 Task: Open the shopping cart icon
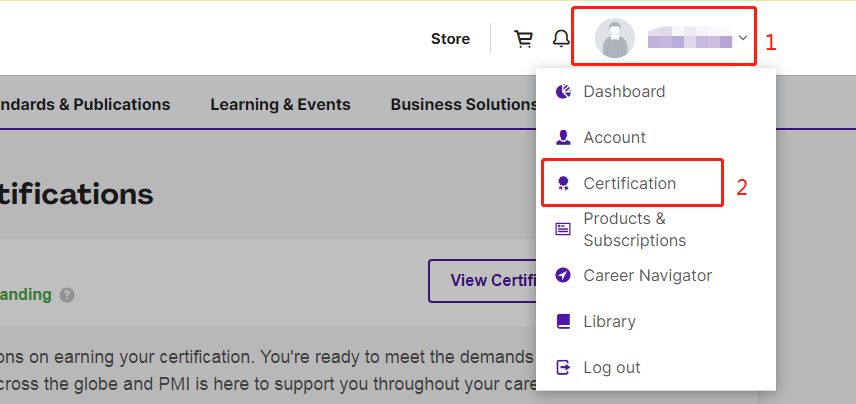(x=523, y=39)
